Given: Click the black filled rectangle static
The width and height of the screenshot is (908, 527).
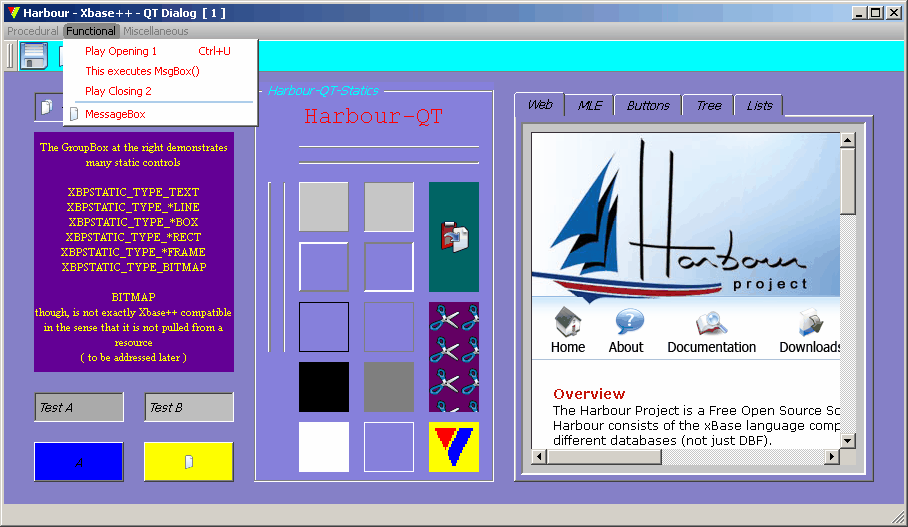Looking at the screenshot, I should [324, 387].
